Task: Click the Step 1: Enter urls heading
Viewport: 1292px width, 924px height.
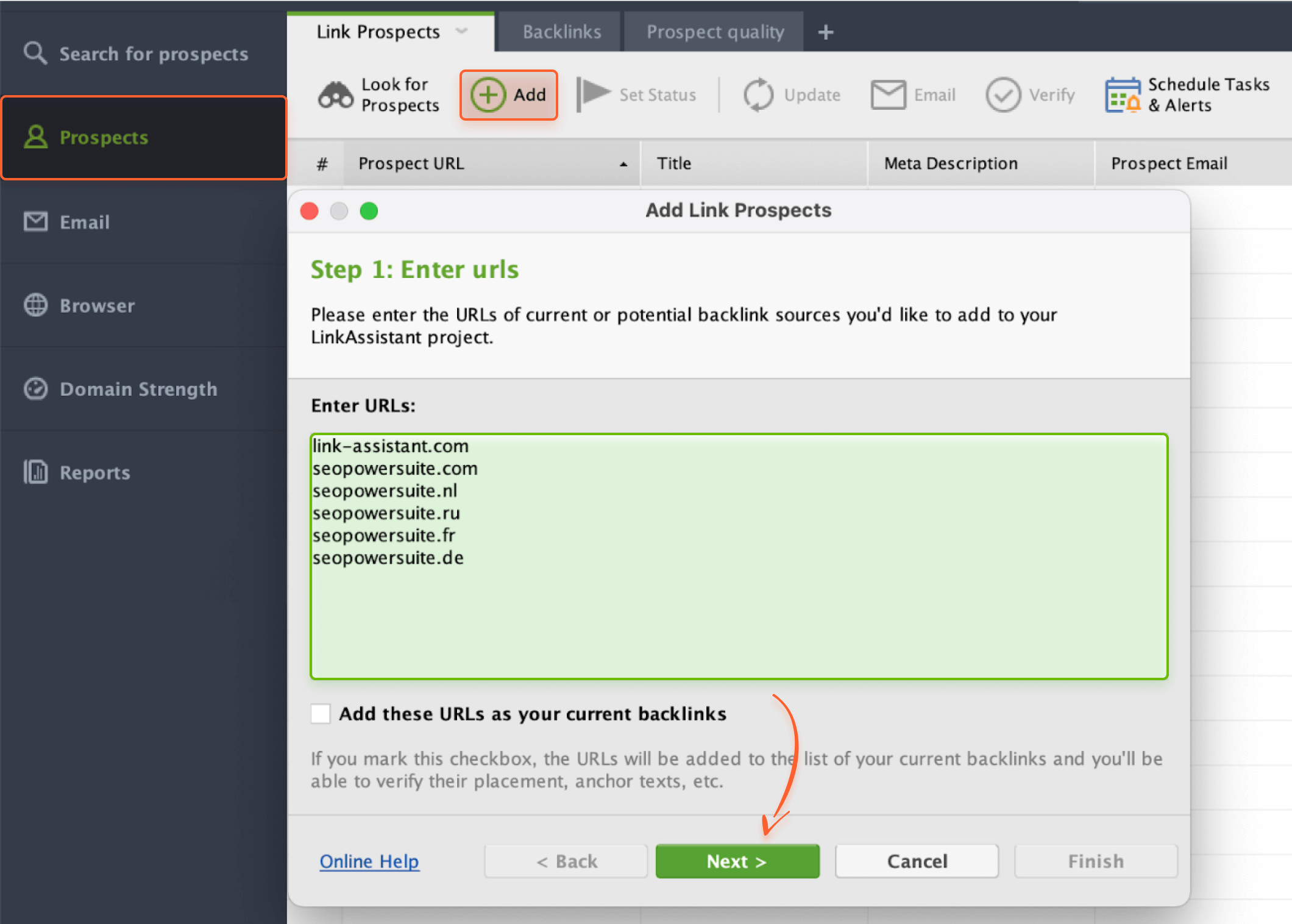Action: click(x=414, y=269)
